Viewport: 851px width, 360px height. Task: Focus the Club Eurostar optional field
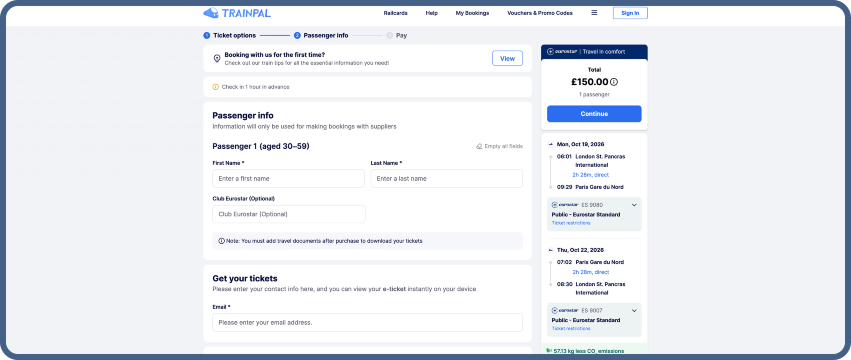289,214
